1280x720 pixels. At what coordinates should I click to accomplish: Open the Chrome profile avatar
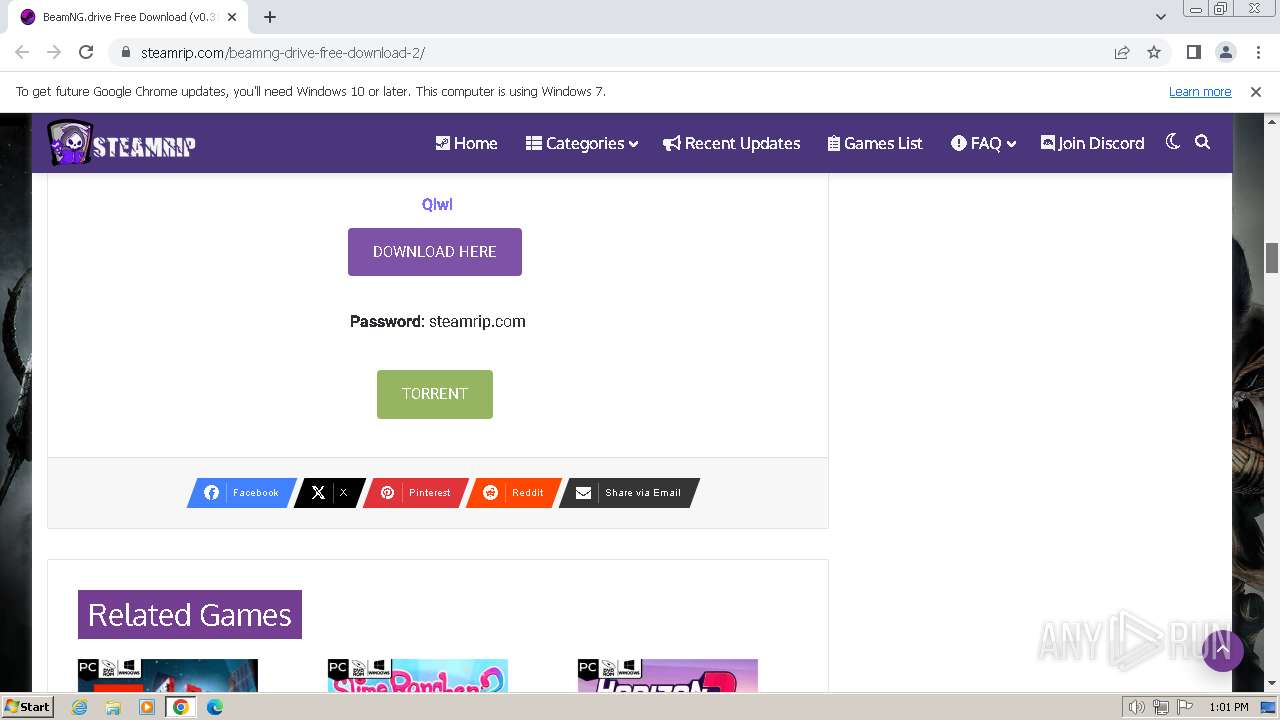click(1225, 52)
